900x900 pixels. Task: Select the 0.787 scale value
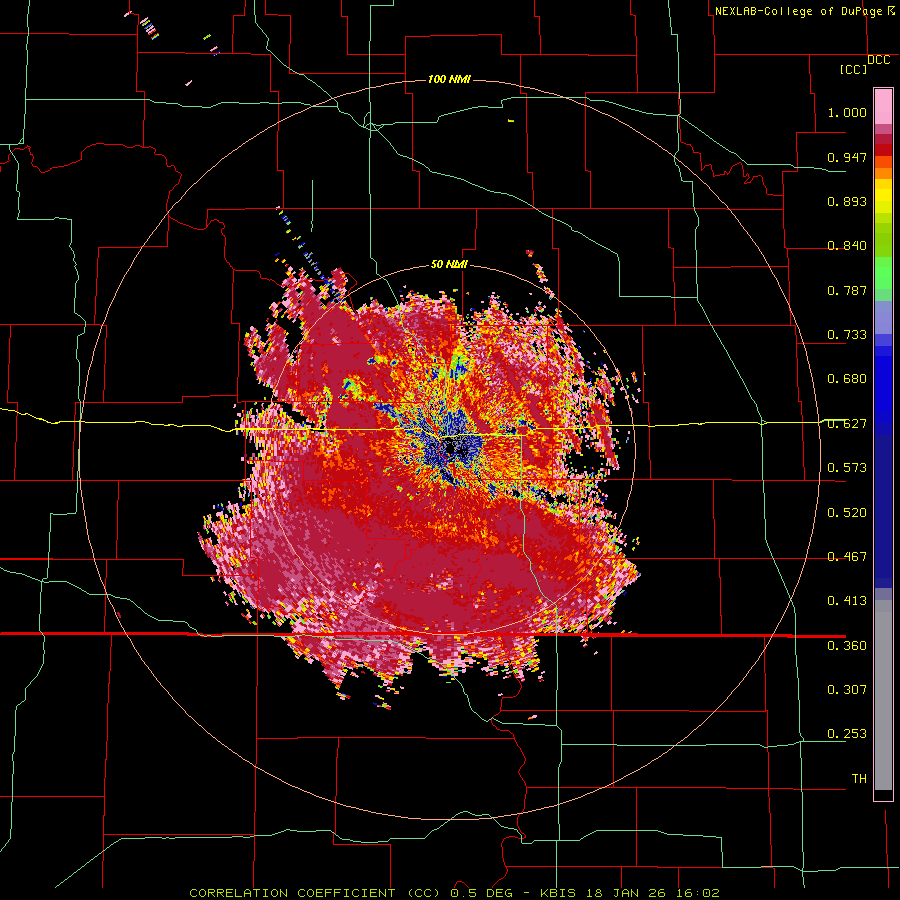coord(847,290)
